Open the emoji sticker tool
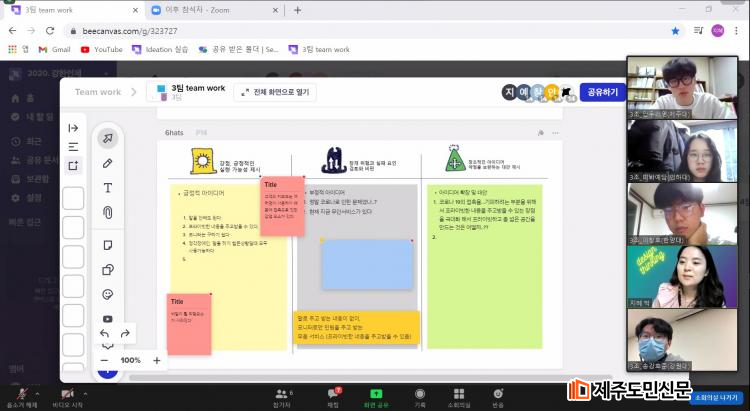Screen dimensions: 750x411 click(x=107, y=294)
